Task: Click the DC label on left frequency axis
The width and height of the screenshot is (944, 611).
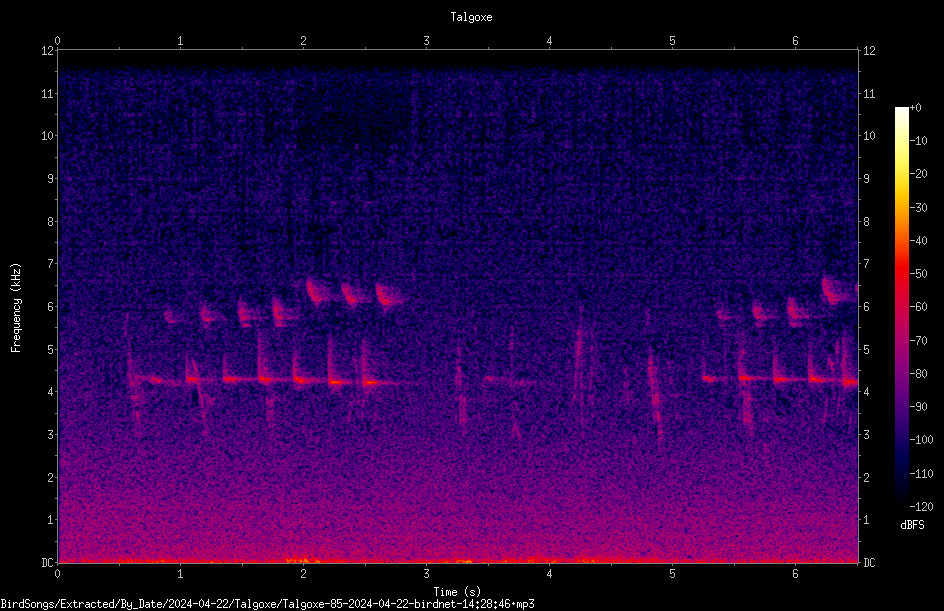Action: click(48, 563)
